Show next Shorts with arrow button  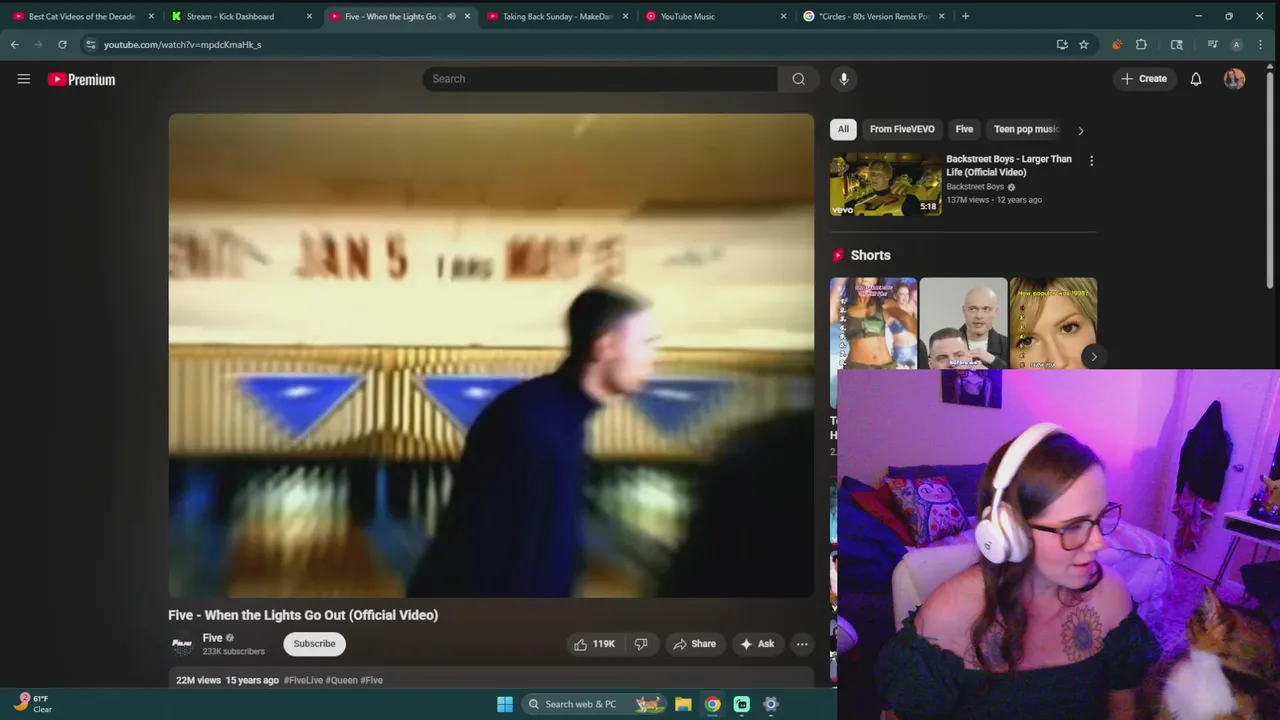pos(1094,357)
